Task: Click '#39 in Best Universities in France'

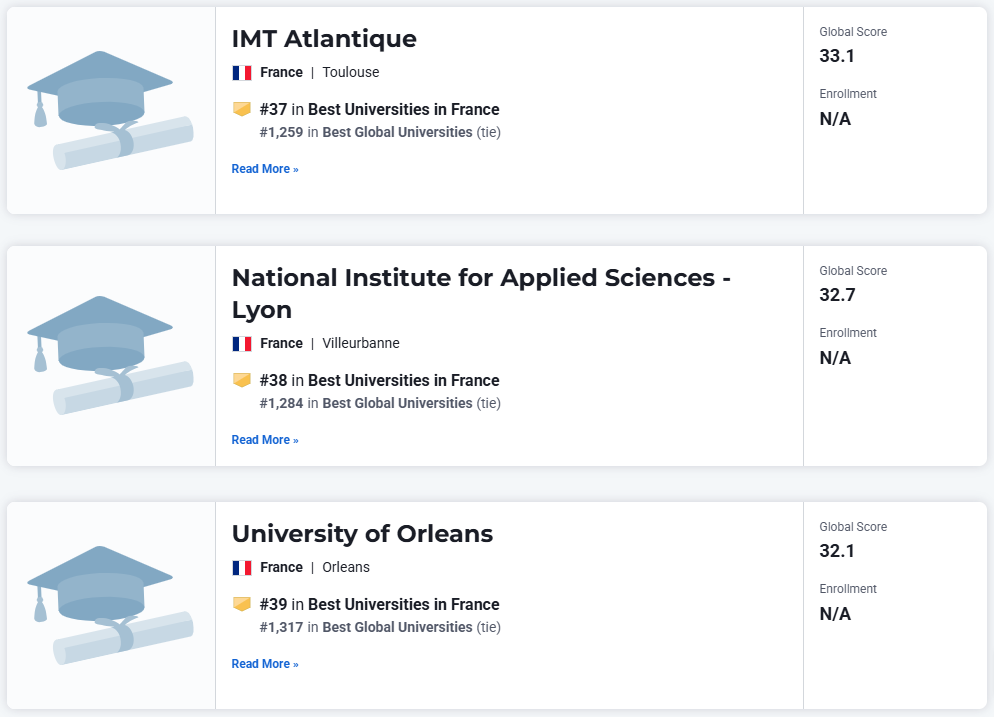Action: tap(379, 604)
